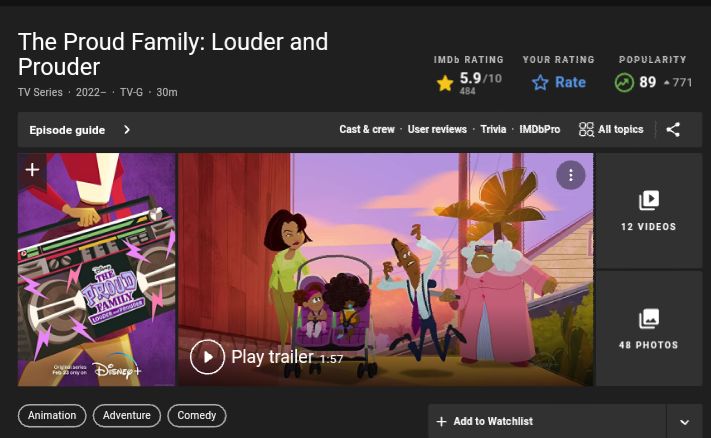
Task: Click the plus bookmark on poster
Action: pos(32,170)
